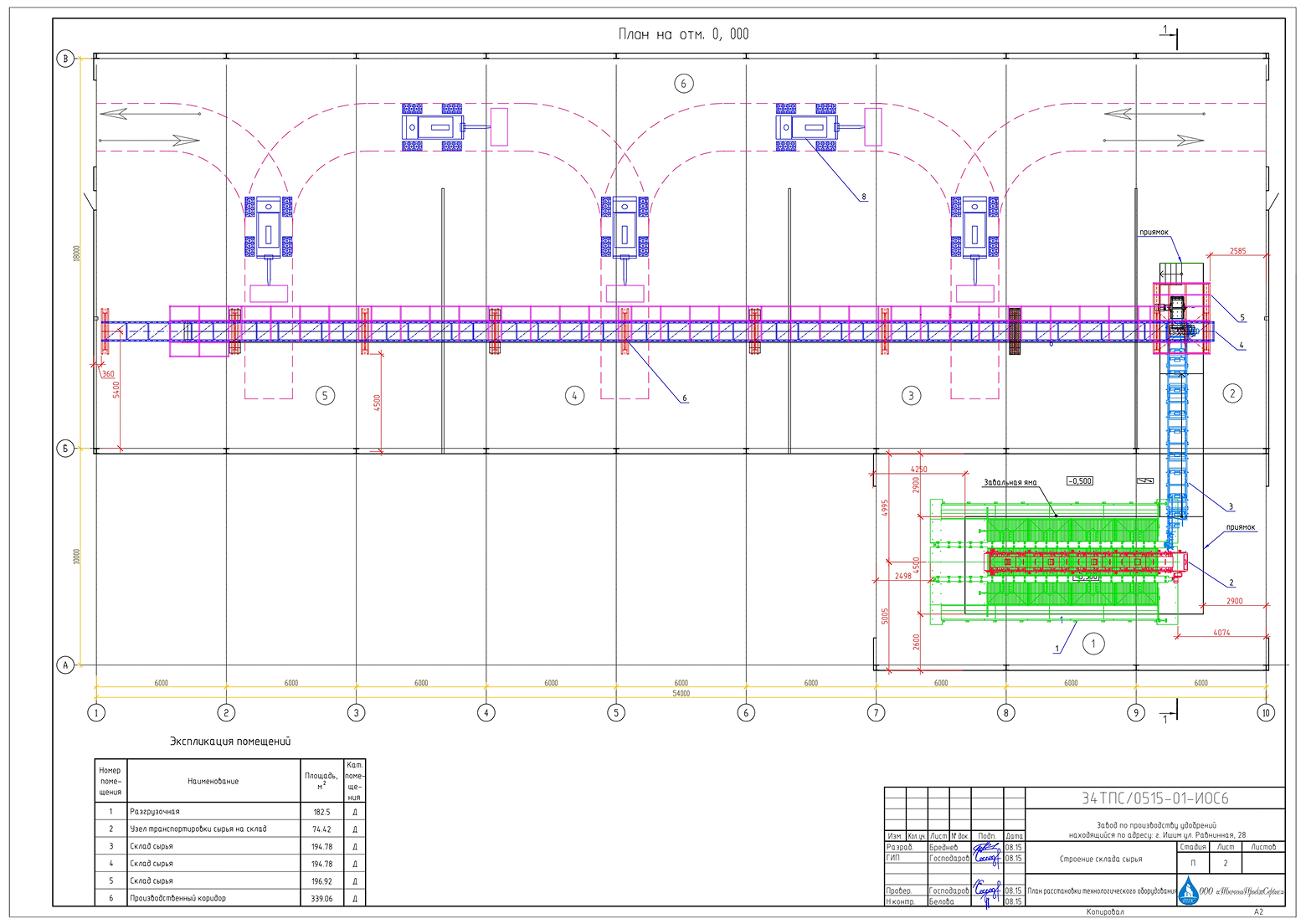This screenshot has height=924, width=1306.
Task: Click circled room number 3 marker
Action: click(911, 396)
